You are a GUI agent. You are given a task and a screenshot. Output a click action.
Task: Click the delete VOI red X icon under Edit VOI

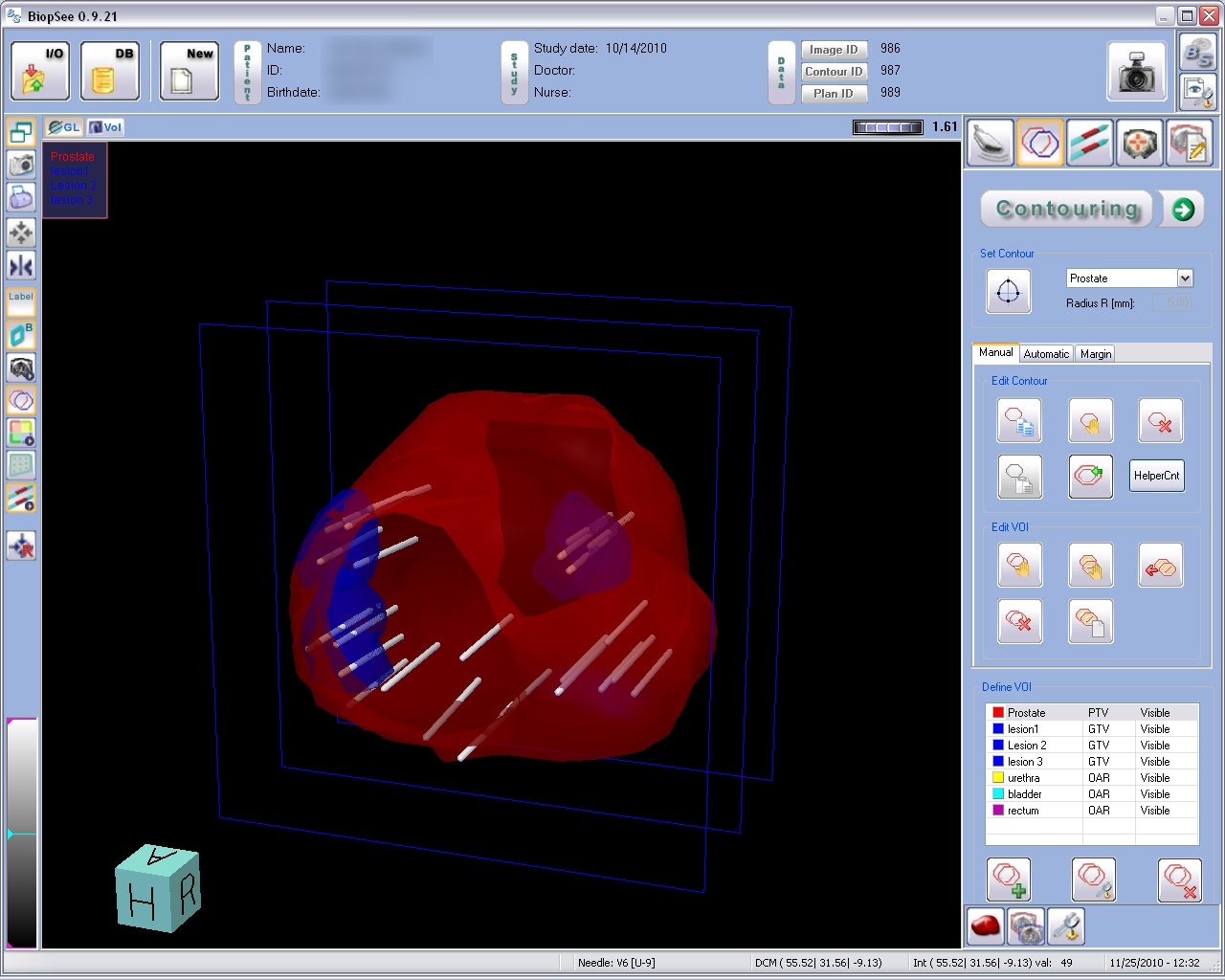pyautogui.click(x=1019, y=621)
